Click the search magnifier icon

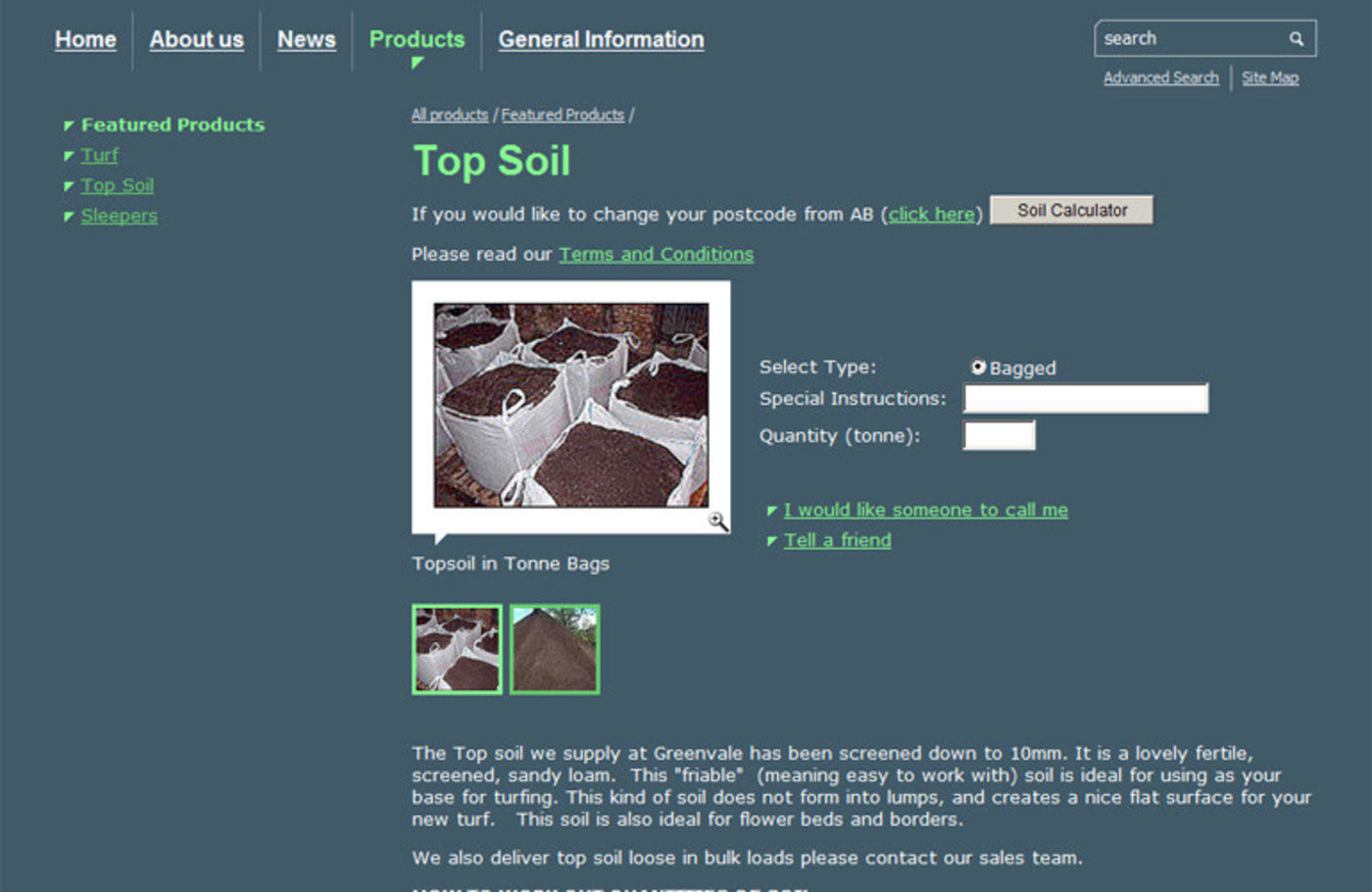point(1296,39)
